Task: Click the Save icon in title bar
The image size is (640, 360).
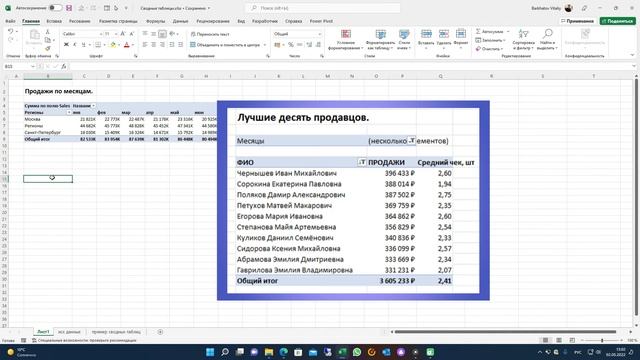Action: click(69, 8)
